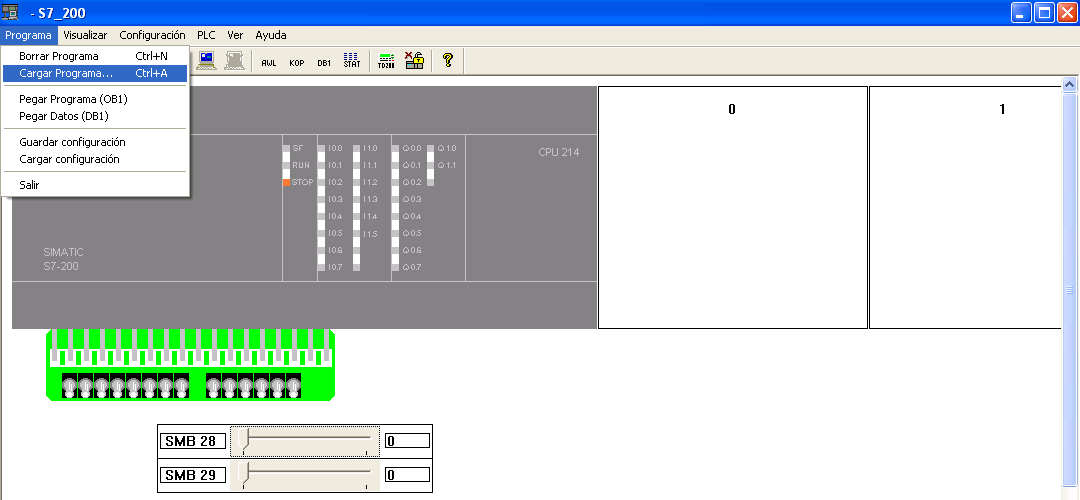
Task: Maximize the S7_200 window
Action: point(1044,12)
